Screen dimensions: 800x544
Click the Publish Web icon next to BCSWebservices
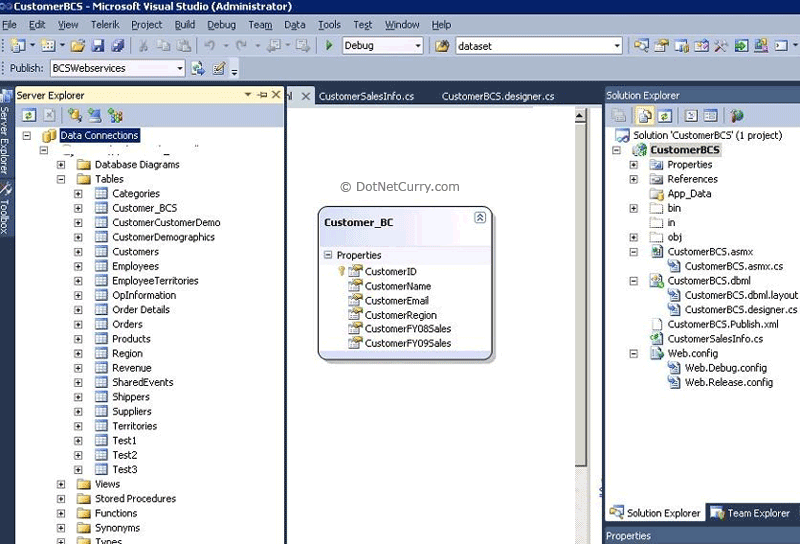(198, 68)
